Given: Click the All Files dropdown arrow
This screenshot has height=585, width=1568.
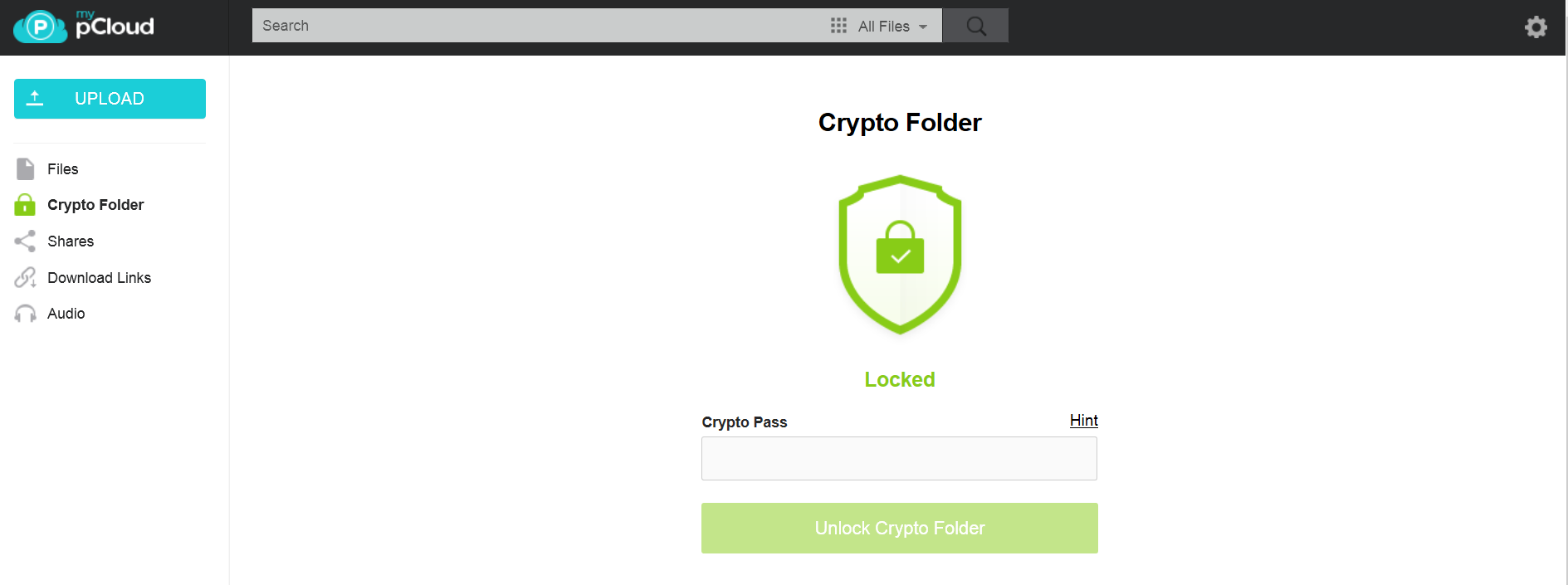Looking at the screenshot, I should pyautogui.click(x=923, y=27).
